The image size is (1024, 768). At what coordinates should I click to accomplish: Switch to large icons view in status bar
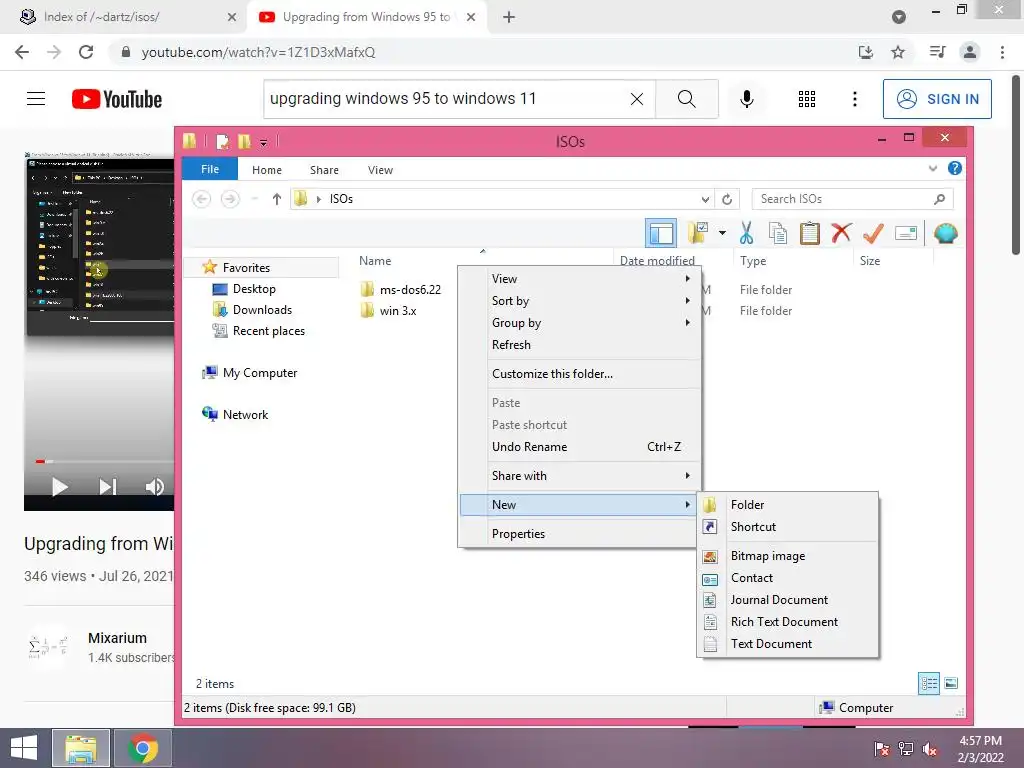click(x=952, y=684)
